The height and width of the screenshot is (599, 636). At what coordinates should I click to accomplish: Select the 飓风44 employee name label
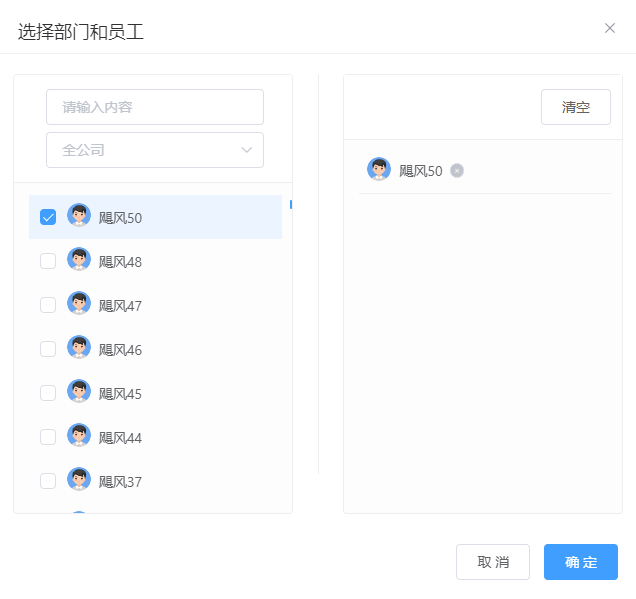tap(121, 438)
